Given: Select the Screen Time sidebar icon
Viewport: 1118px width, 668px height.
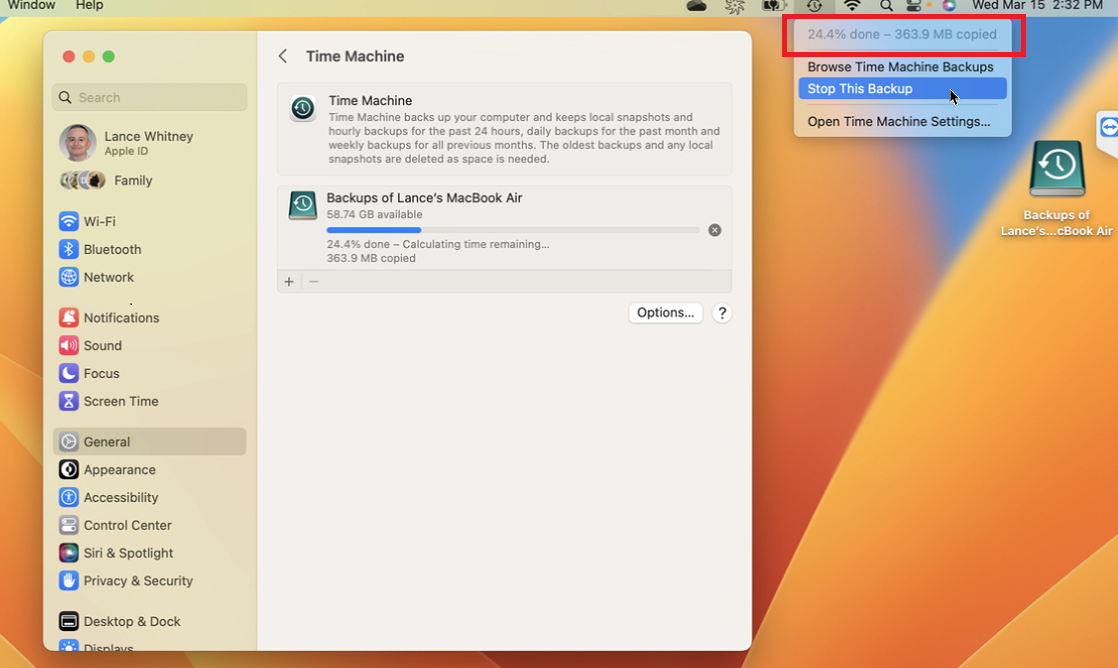Looking at the screenshot, I should tap(120, 401).
